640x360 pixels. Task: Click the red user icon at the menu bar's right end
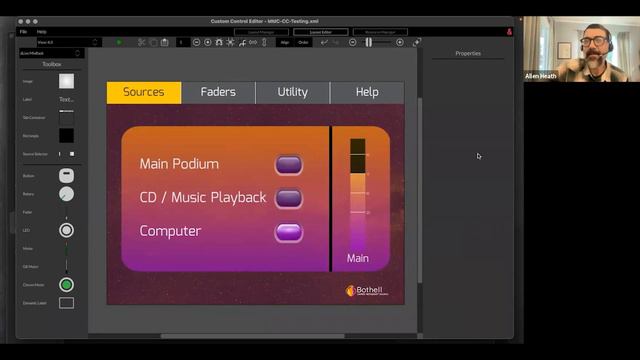click(509, 32)
